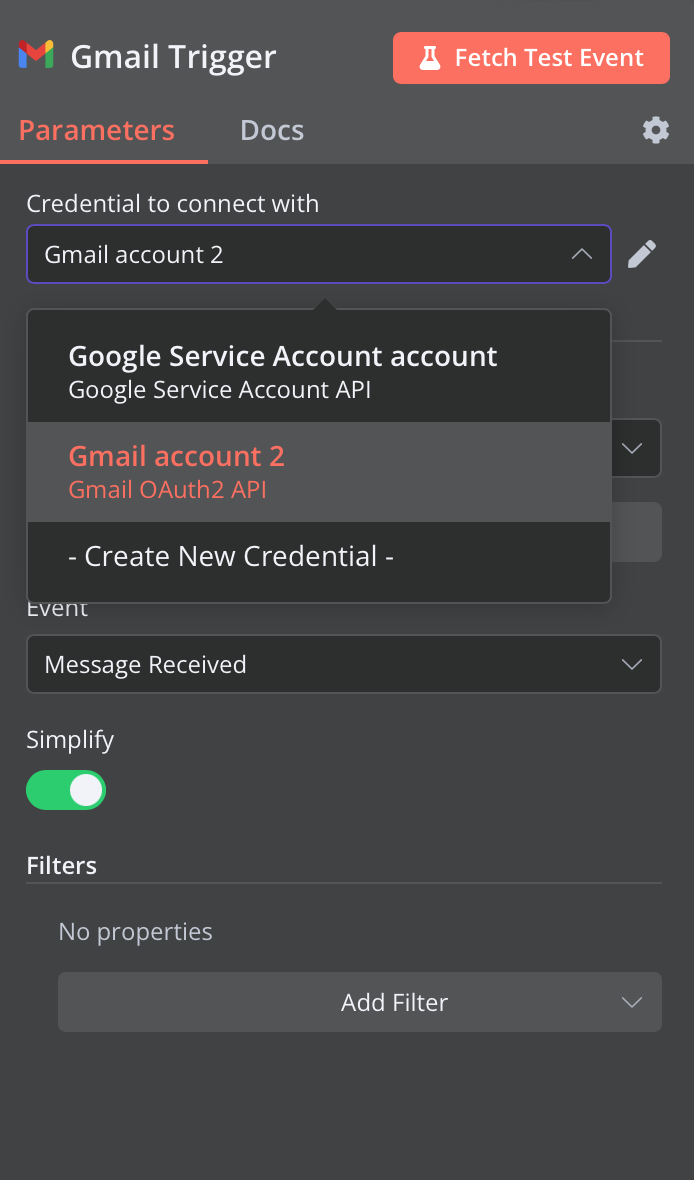
Task: Select the Gmail account 2 OAuth2 option
Action: point(319,472)
